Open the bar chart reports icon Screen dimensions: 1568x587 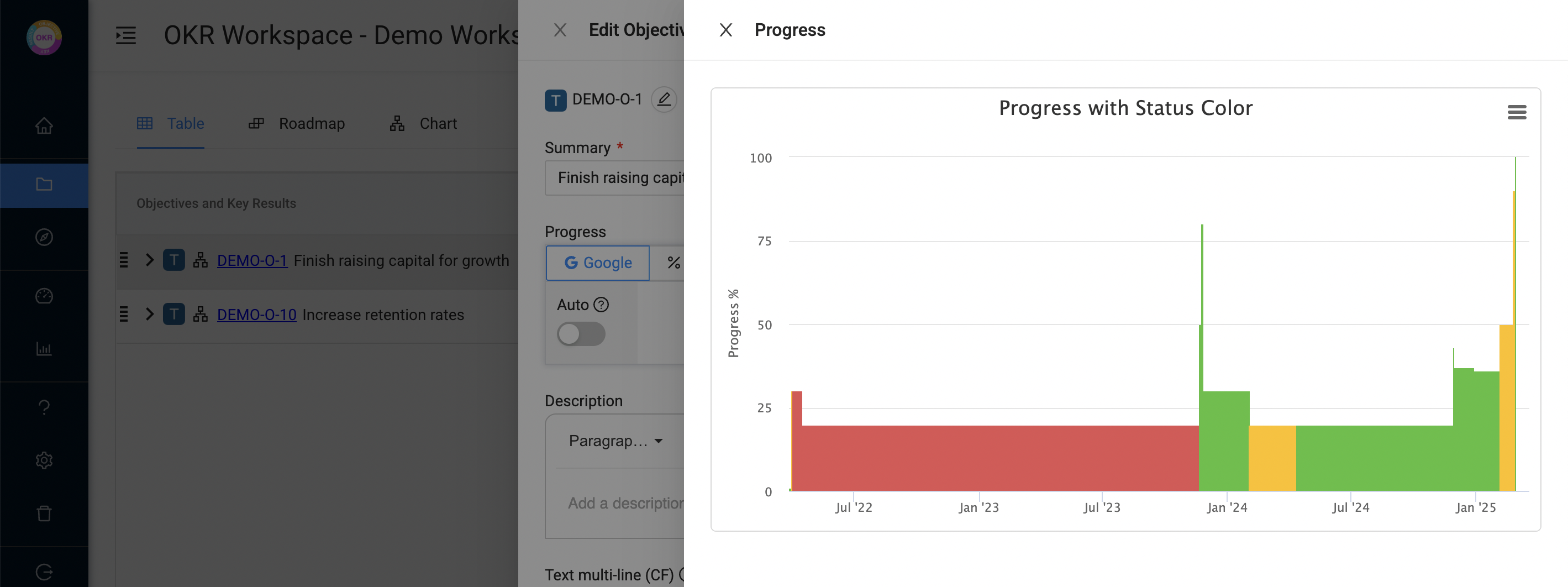tap(44, 349)
